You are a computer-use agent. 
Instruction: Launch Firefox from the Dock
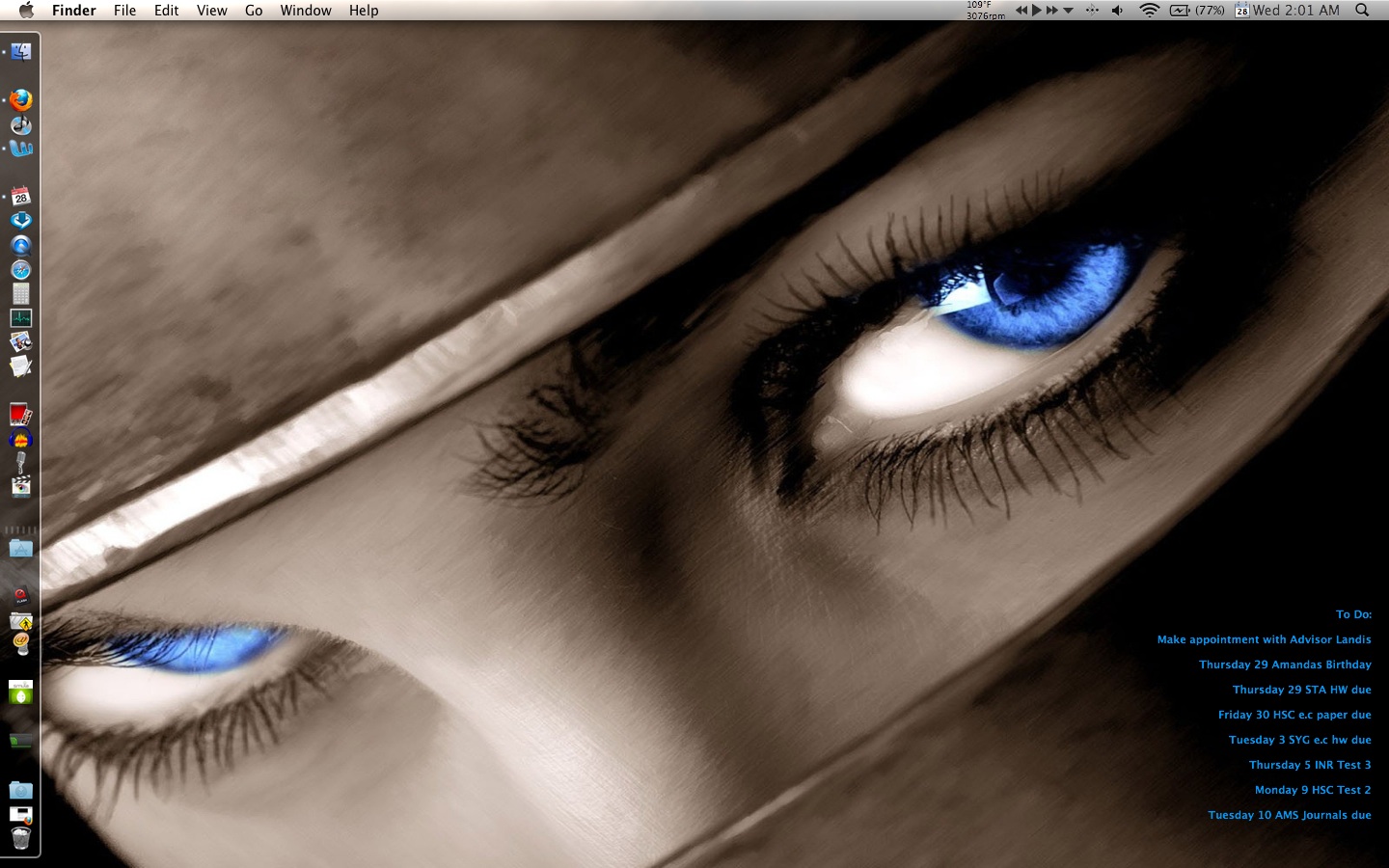20,100
